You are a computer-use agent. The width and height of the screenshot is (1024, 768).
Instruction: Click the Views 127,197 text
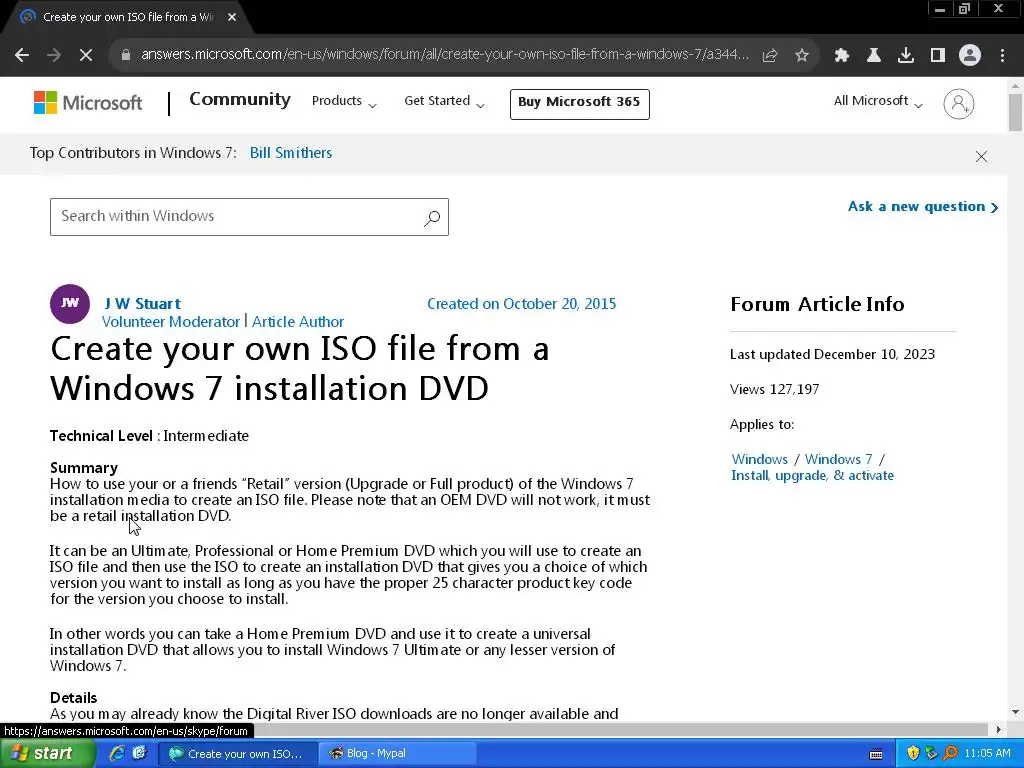pyautogui.click(x=775, y=389)
